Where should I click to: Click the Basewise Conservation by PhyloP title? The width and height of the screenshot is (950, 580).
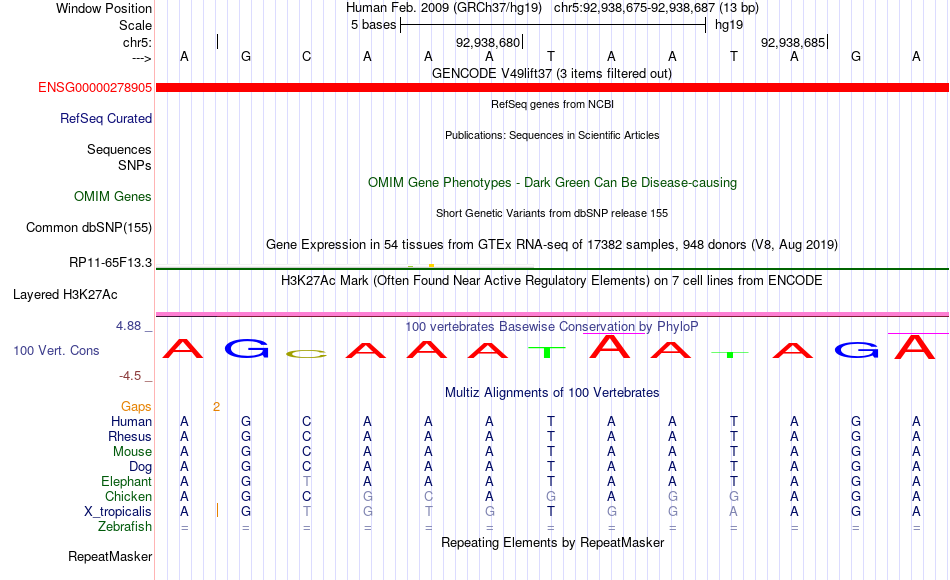[552, 327]
